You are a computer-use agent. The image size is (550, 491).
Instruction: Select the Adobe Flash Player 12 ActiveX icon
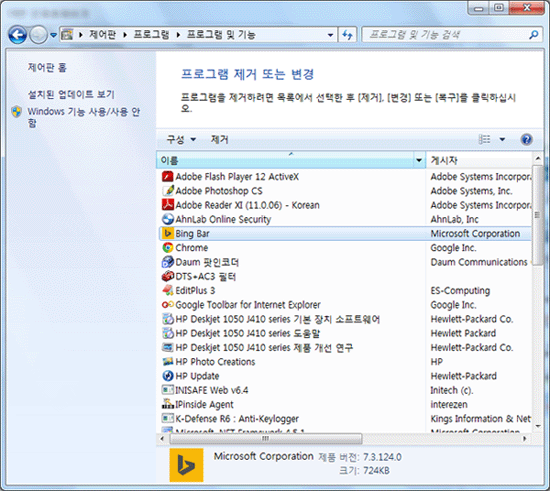[168, 176]
